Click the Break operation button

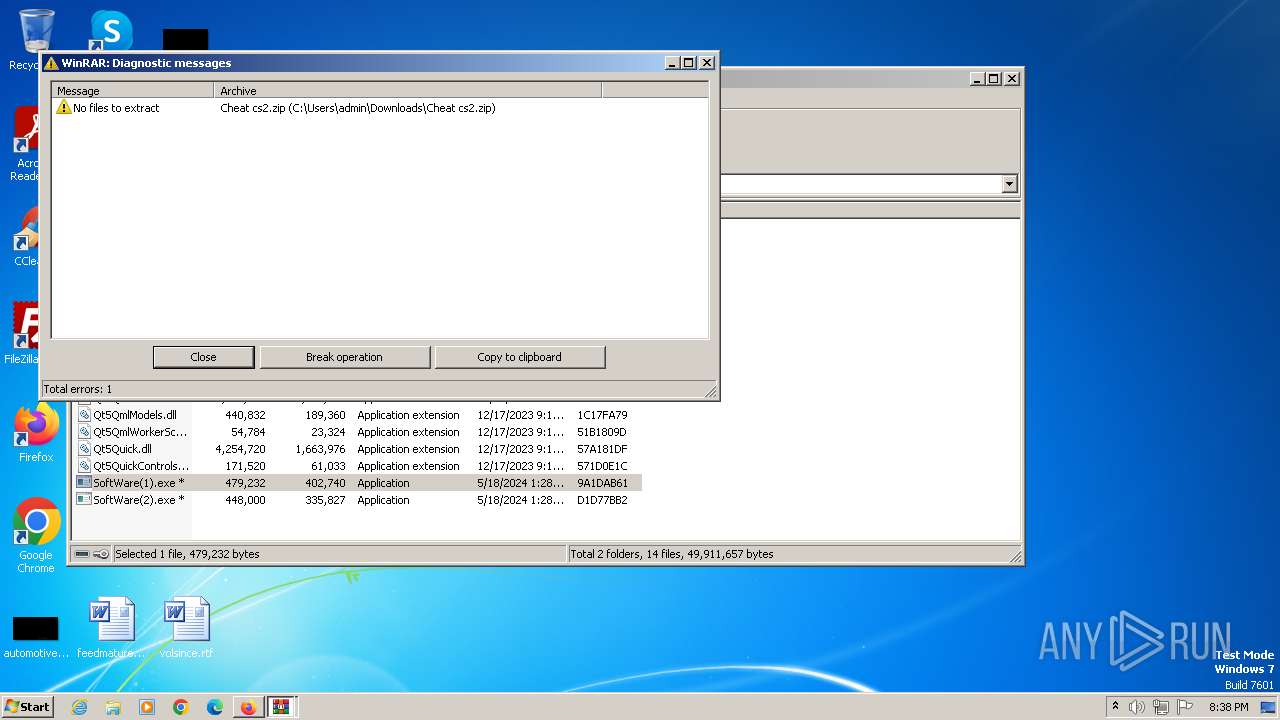(x=344, y=357)
